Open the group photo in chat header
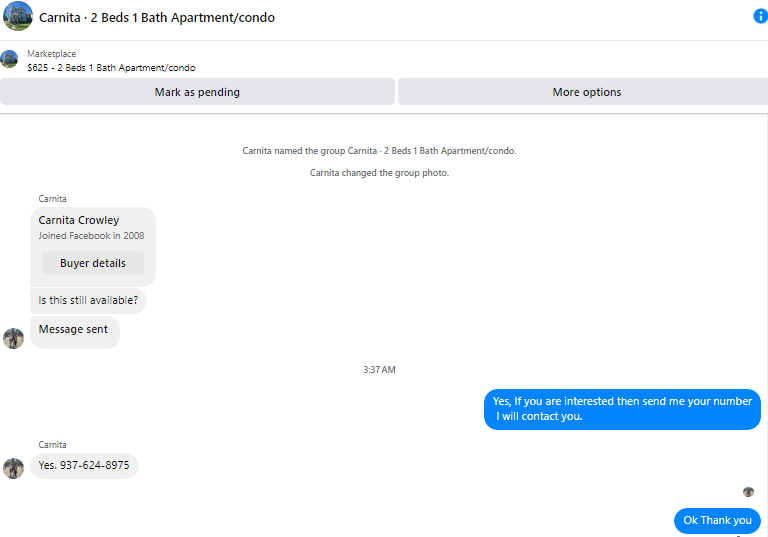The image size is (768, 537). 18,16
